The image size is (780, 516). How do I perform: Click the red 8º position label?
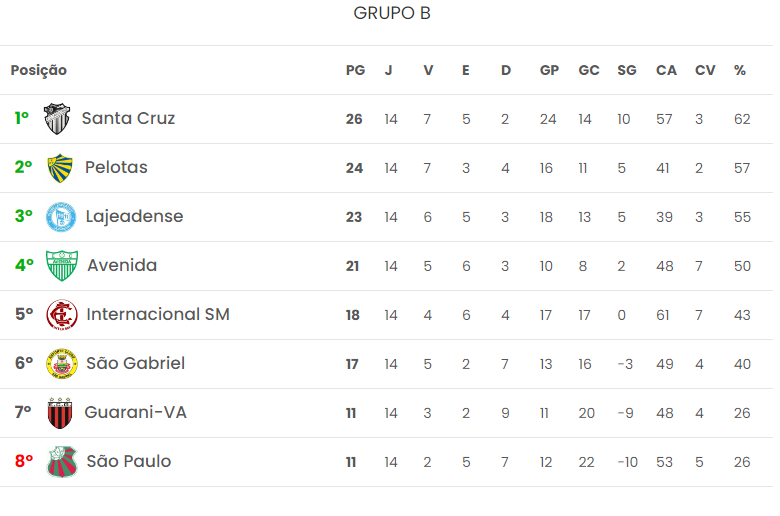coord(24,462)
